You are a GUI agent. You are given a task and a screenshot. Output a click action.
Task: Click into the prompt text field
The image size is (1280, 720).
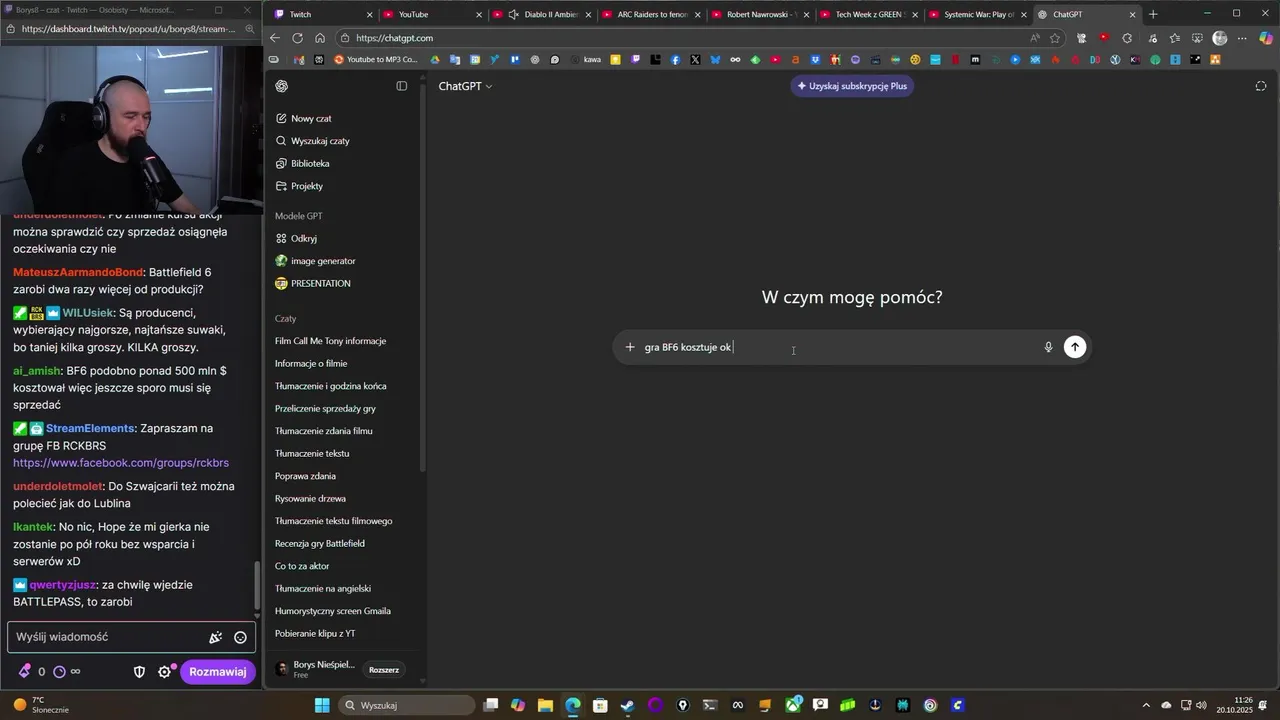[838, 347]
